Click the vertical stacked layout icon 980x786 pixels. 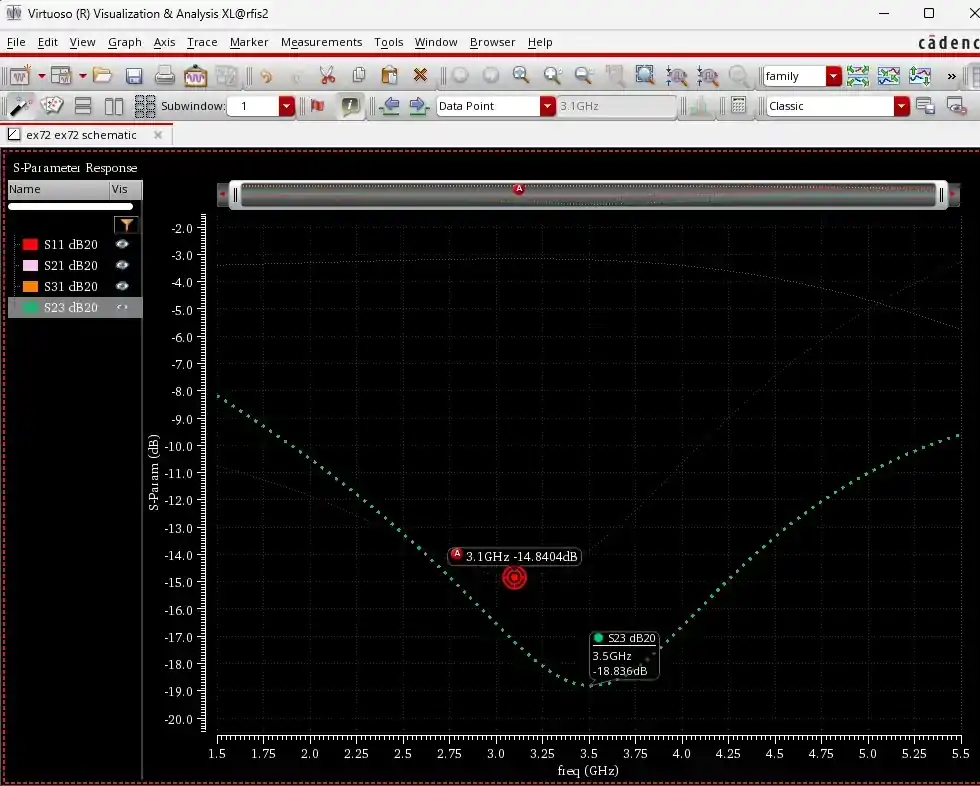tap(82, 106)
